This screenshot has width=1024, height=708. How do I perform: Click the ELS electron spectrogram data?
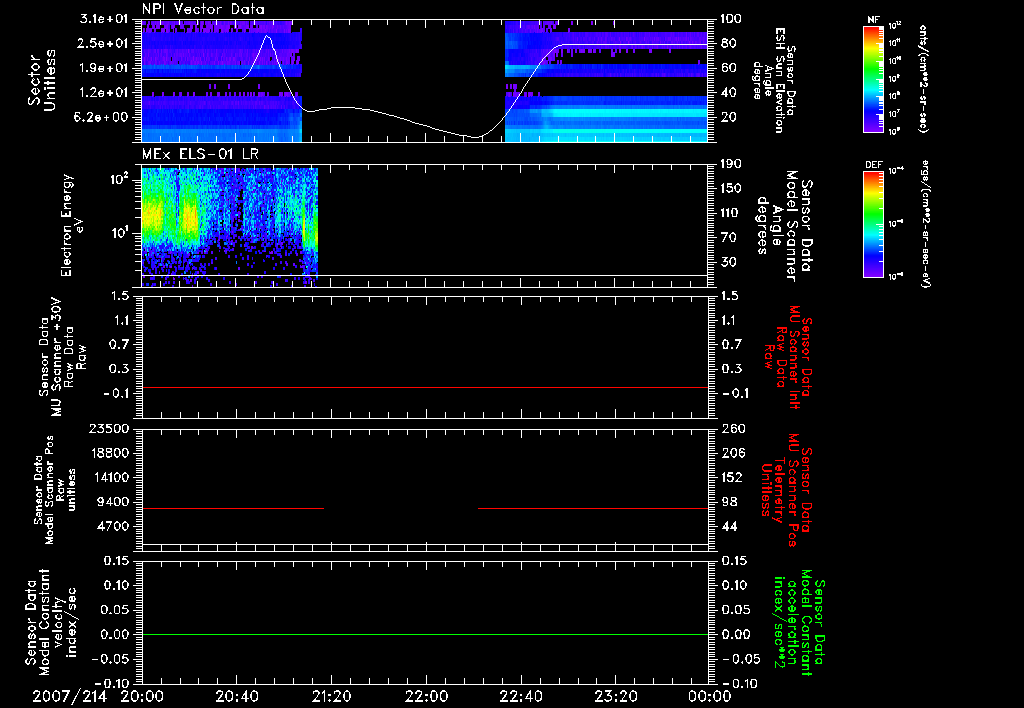click(229, 227)
